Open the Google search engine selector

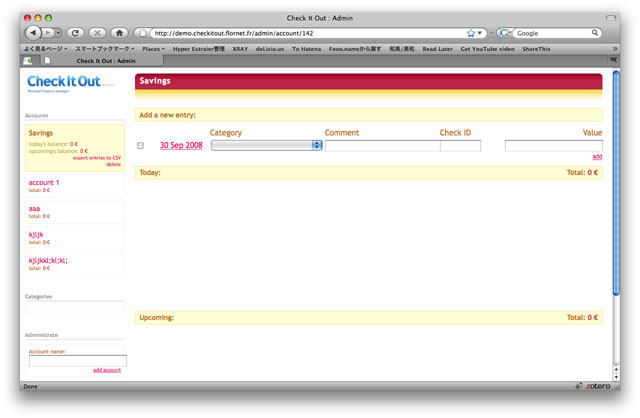(505, 33)
